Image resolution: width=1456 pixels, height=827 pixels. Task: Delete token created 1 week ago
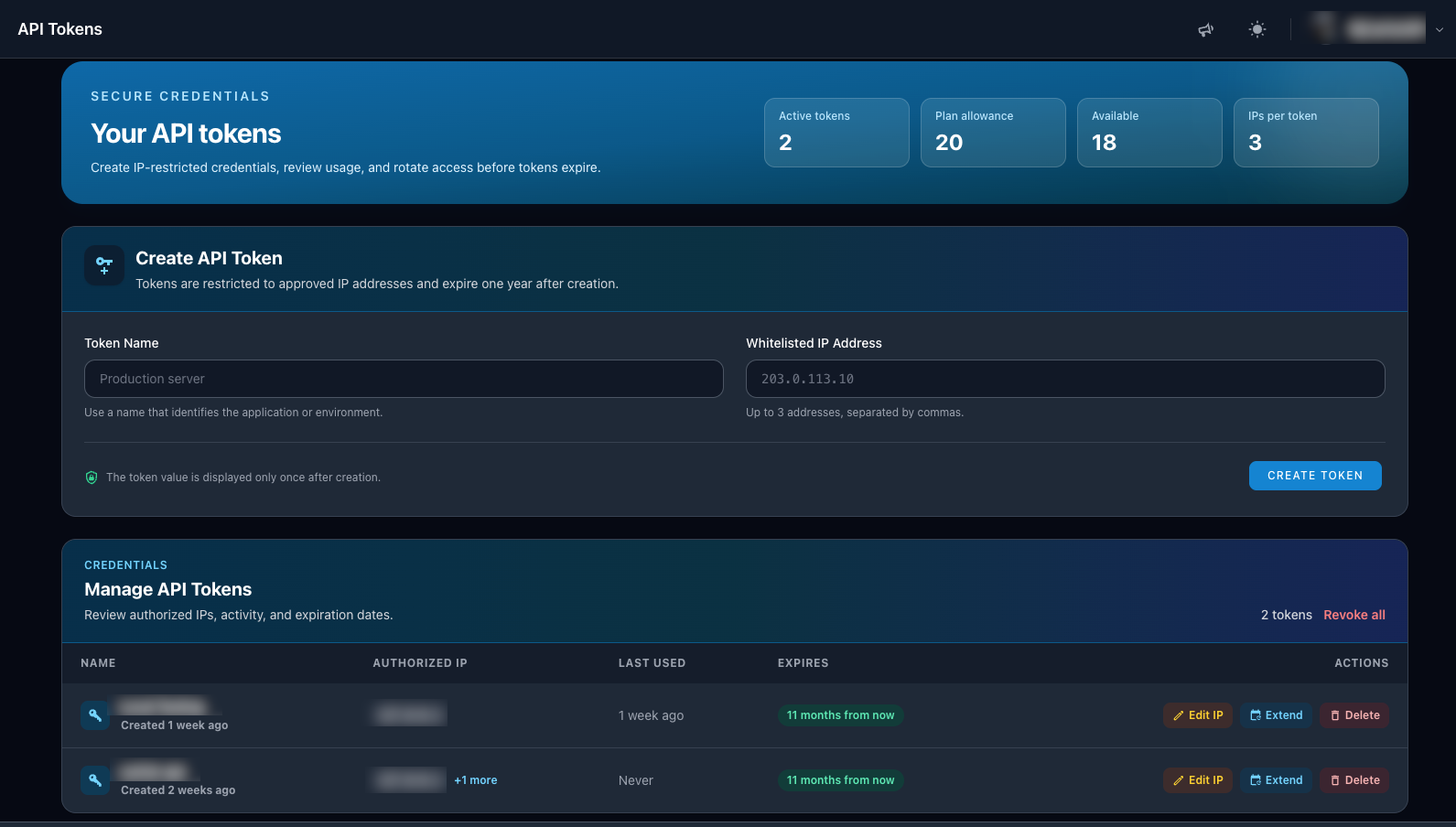click(x=1354, y=715)
